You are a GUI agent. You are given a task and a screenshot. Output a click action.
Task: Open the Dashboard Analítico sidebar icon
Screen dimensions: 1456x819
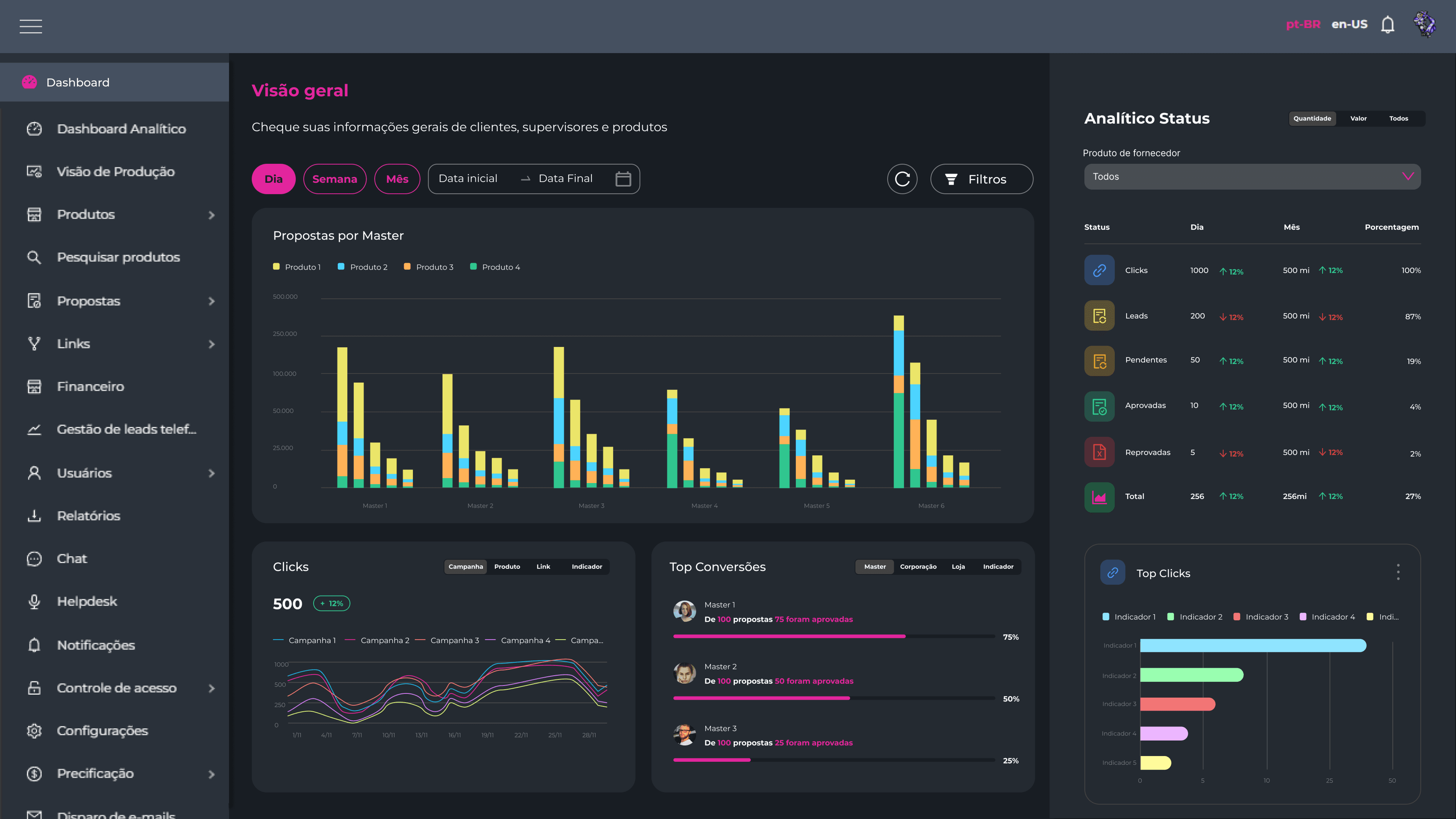(34, 129)
